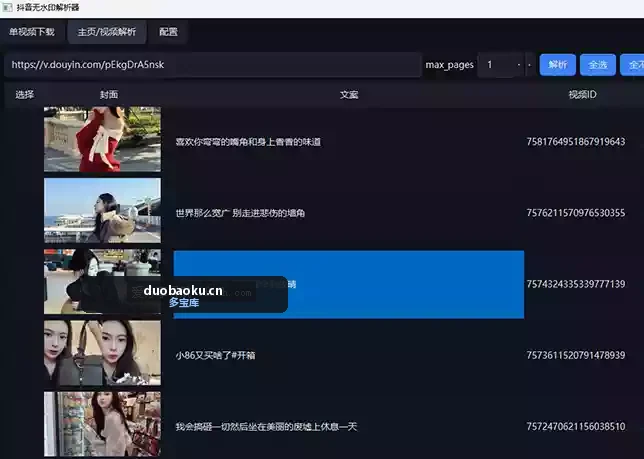The width and height of the screenshot is (644, 459).
Task: Click video ID 7574324335339777139
Action: (576, 284)
